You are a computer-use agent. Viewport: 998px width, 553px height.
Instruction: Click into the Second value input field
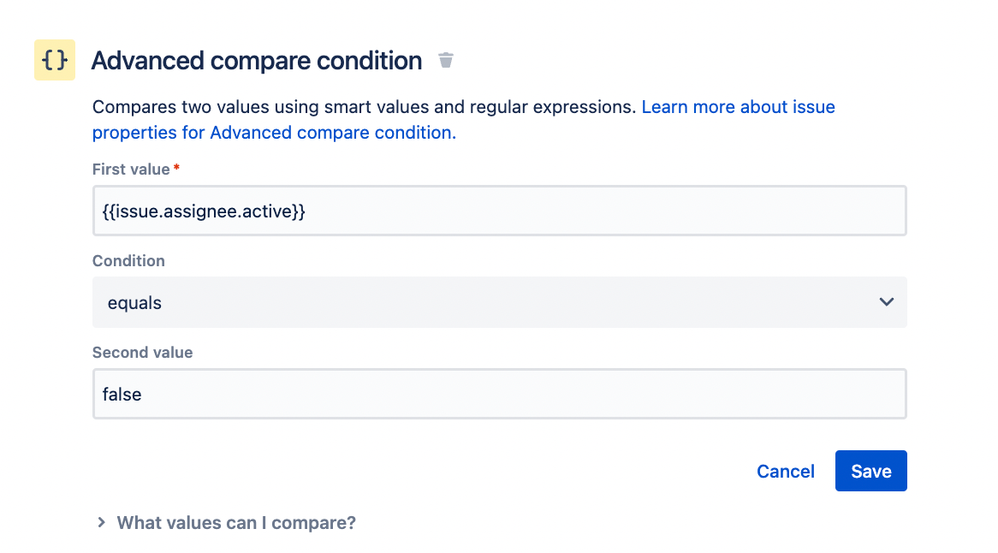point(499,394)
